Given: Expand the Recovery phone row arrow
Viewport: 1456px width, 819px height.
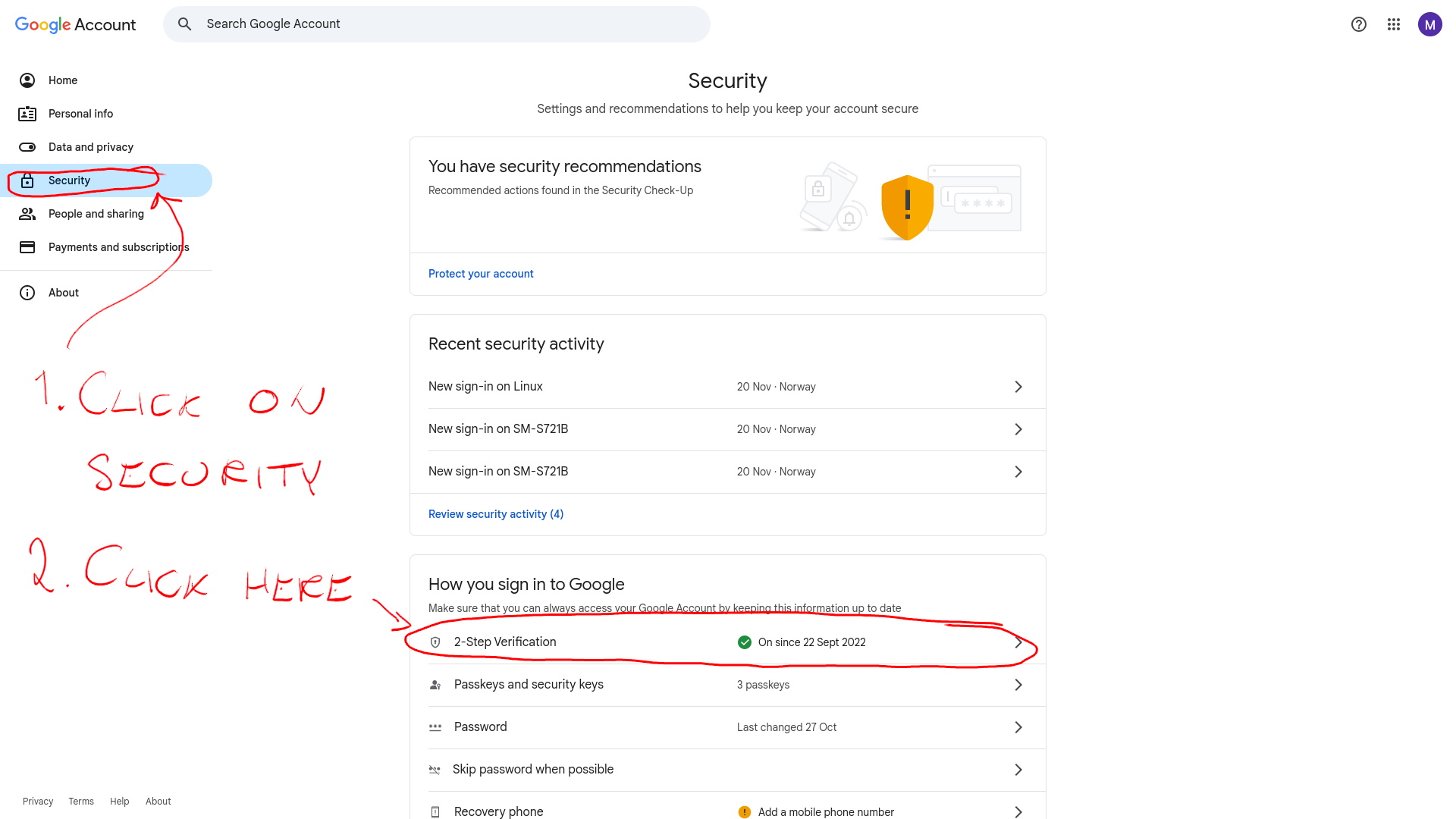Looking at the screenshot, I should tap(1018, 811).
